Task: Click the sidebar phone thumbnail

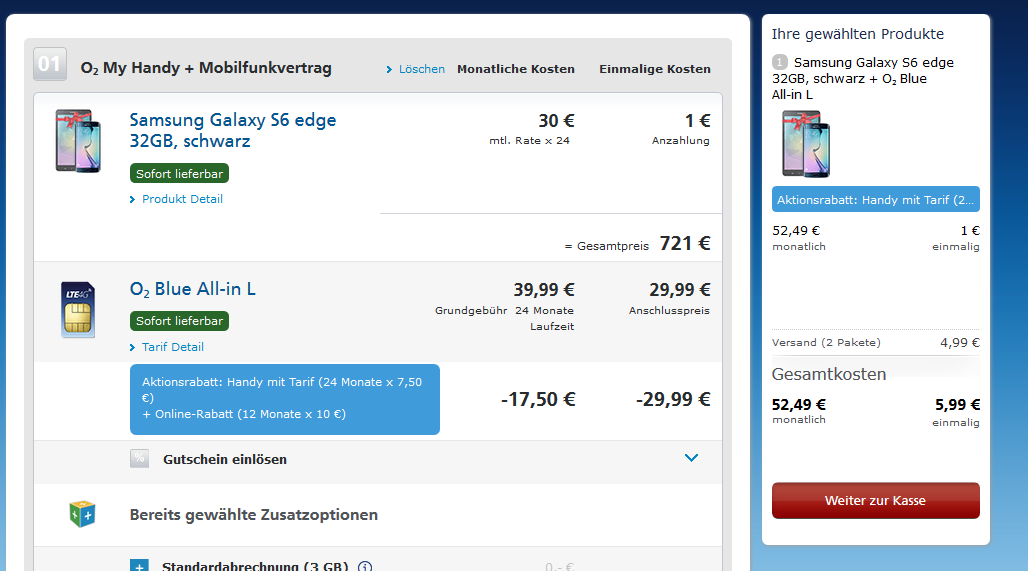Action: (806, 144)
